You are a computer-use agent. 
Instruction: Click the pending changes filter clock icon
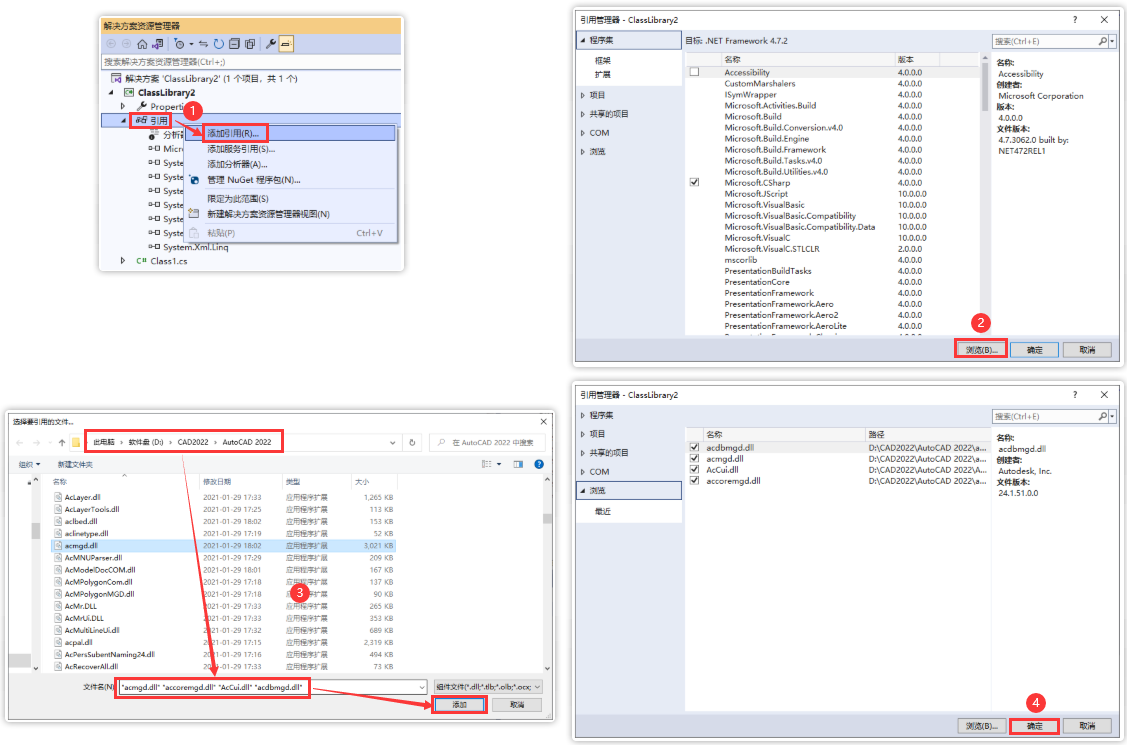point(180,44)
